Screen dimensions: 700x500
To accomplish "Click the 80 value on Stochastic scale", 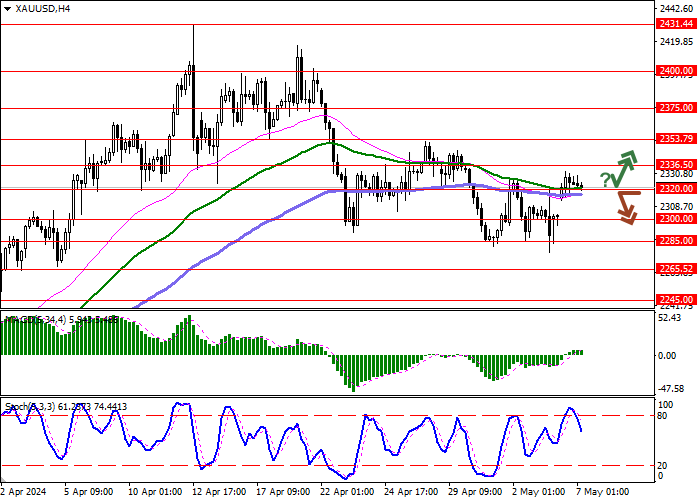I will pyautogui.click(x=663, y=416).
